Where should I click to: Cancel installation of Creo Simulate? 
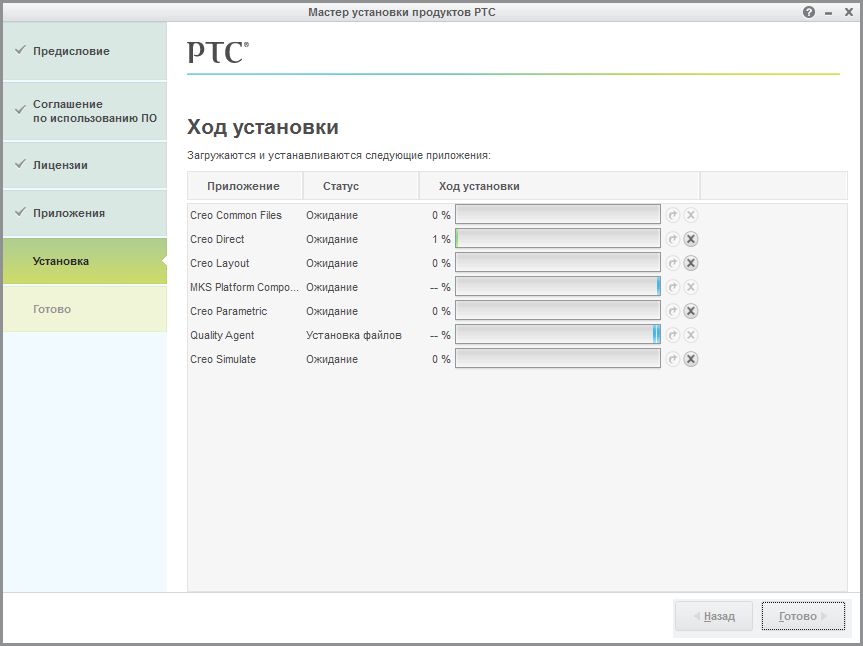click(x=691, y=359)
